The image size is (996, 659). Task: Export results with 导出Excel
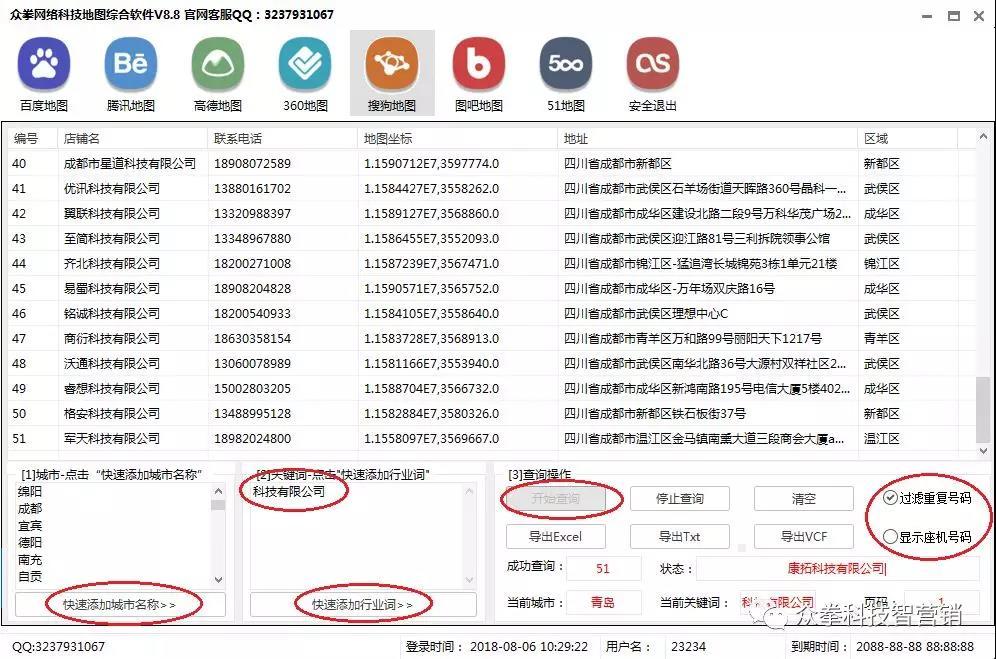click(556, 536)
